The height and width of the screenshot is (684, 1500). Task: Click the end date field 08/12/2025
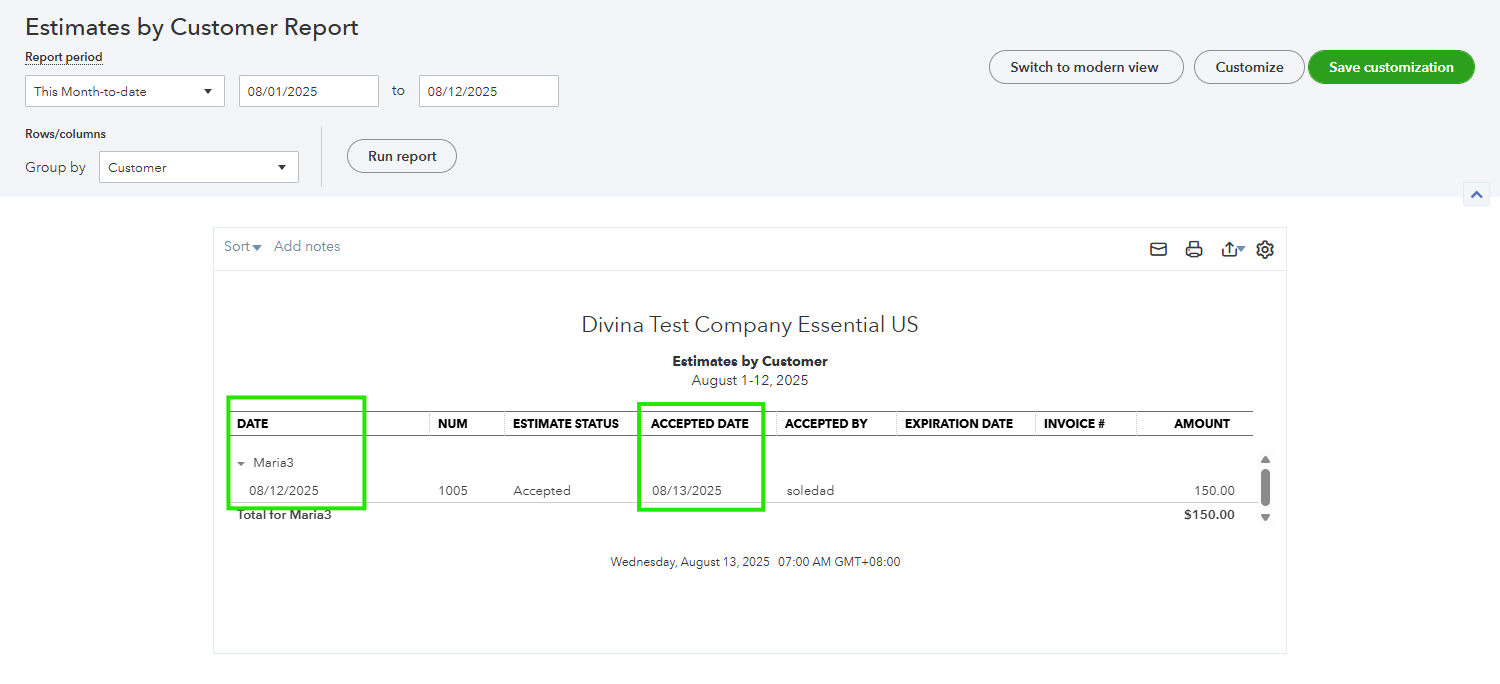pyautogui.click(x=489, y=91)
